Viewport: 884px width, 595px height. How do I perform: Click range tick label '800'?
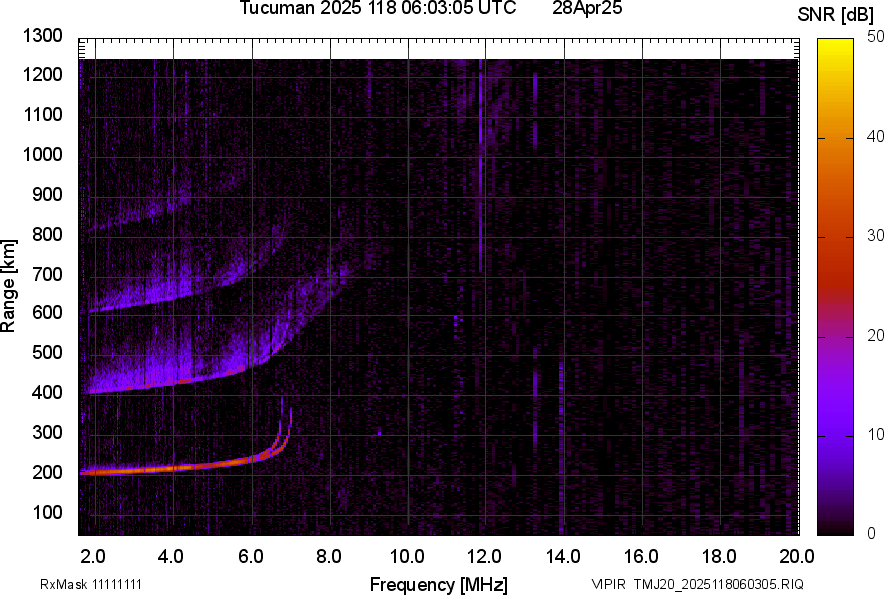click(x=47, y=234)
